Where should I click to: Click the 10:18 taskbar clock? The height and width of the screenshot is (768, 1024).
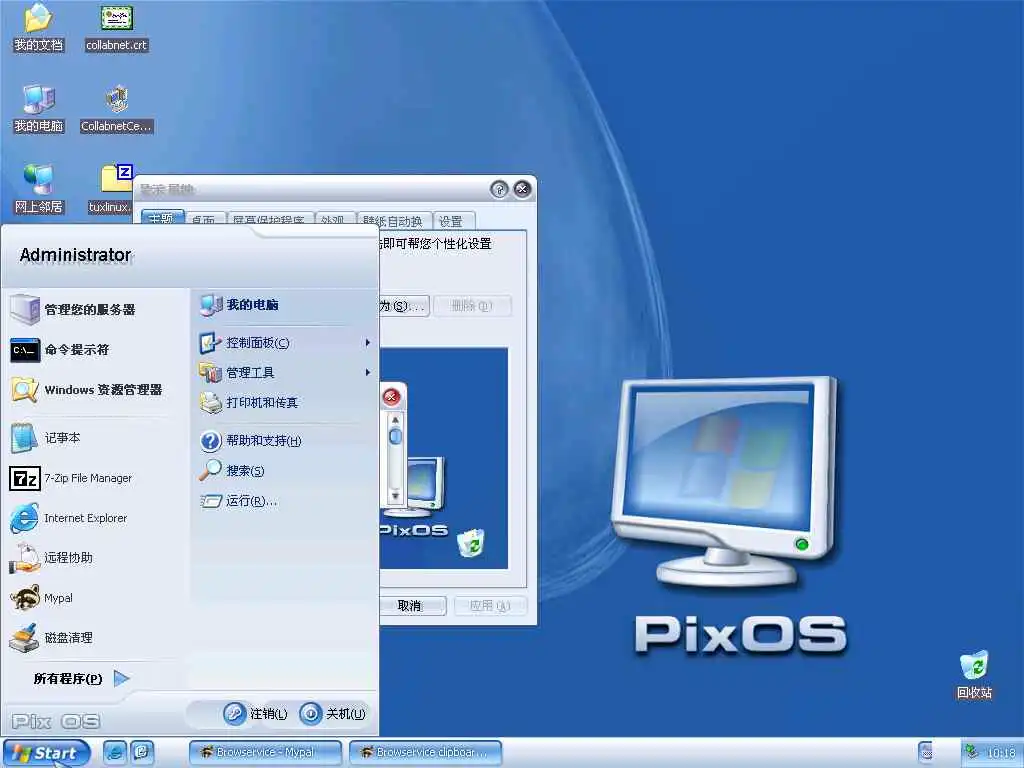tap(1000, 753)
